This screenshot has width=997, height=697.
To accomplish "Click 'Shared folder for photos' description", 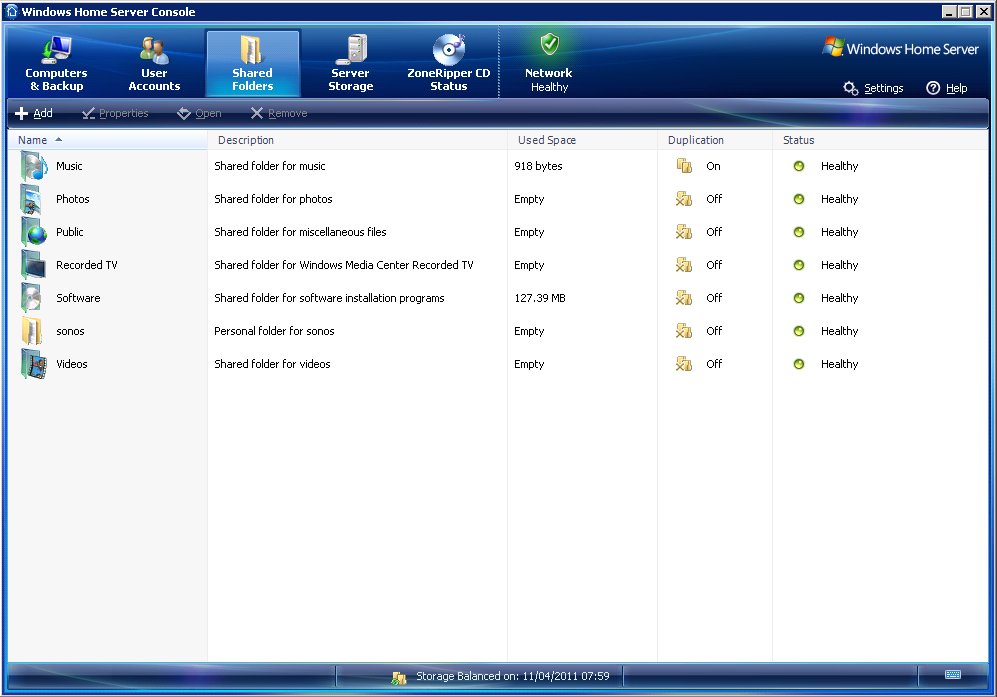I will tap(273, 199).
